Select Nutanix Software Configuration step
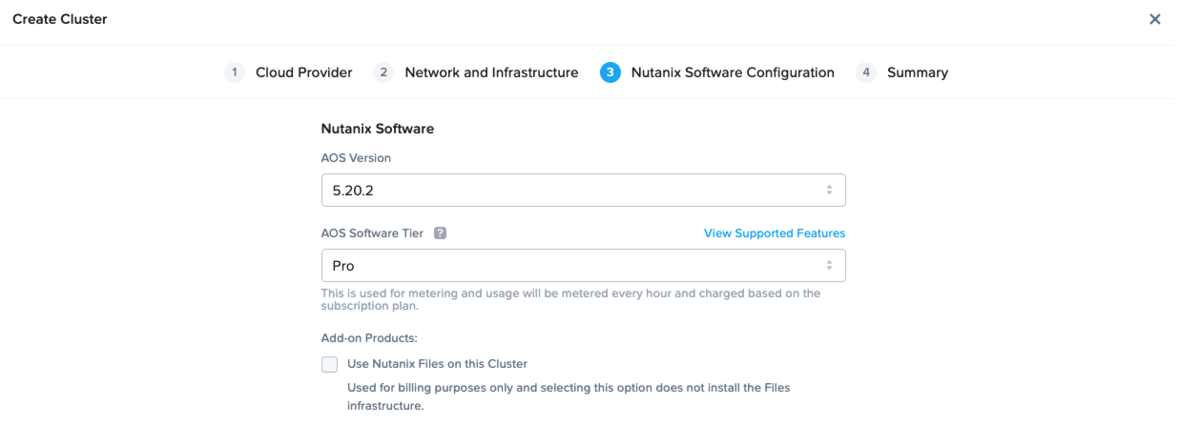Viewport: 1200px width, 425px height. [x=733, y=72]
